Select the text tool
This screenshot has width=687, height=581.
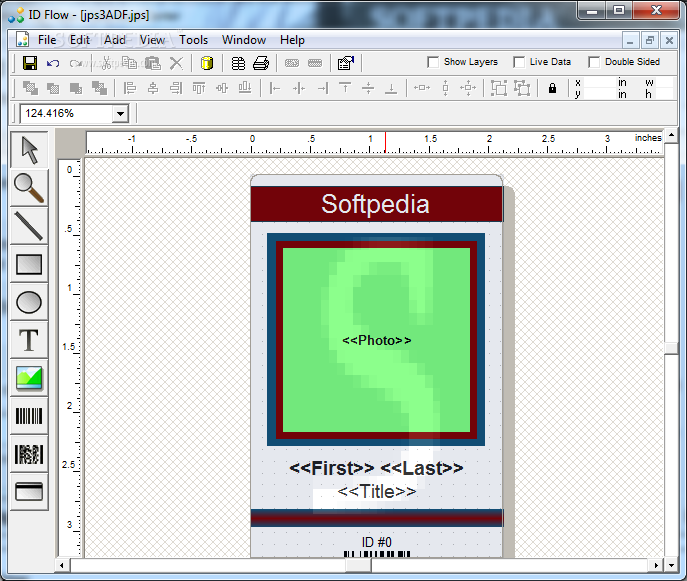(x=29, y=340)
